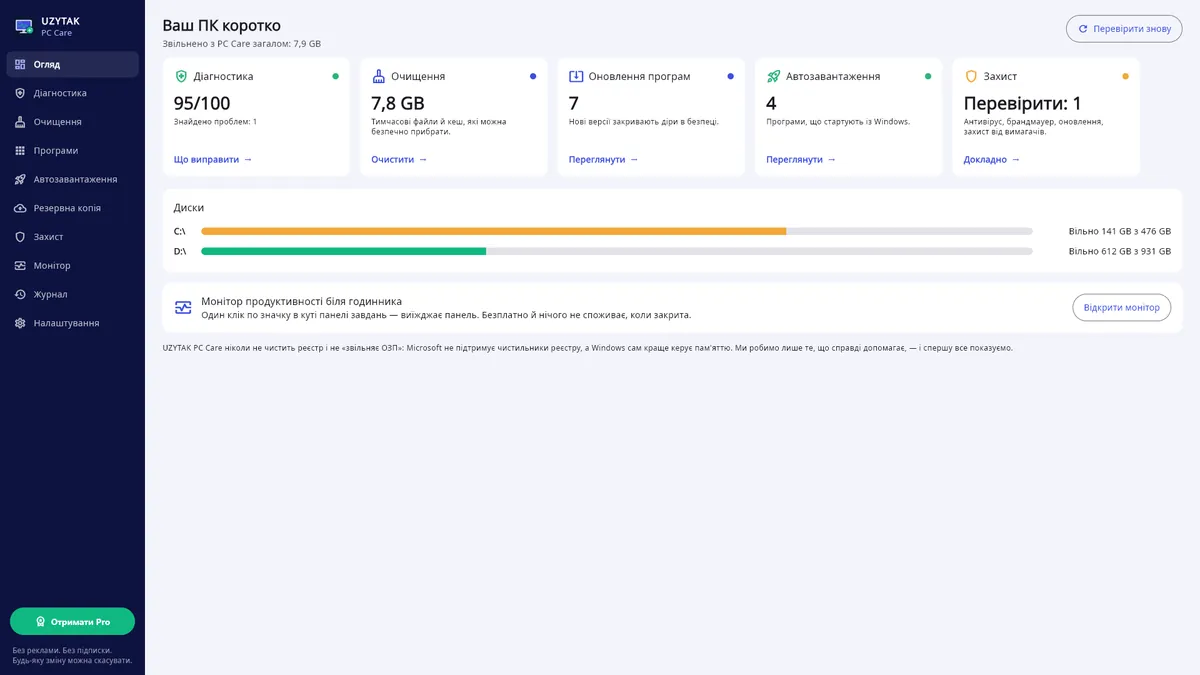Screen dimensions: 1200x675
Task: Click the download icon on Оновлення програм card
Action: click(576, 76)
